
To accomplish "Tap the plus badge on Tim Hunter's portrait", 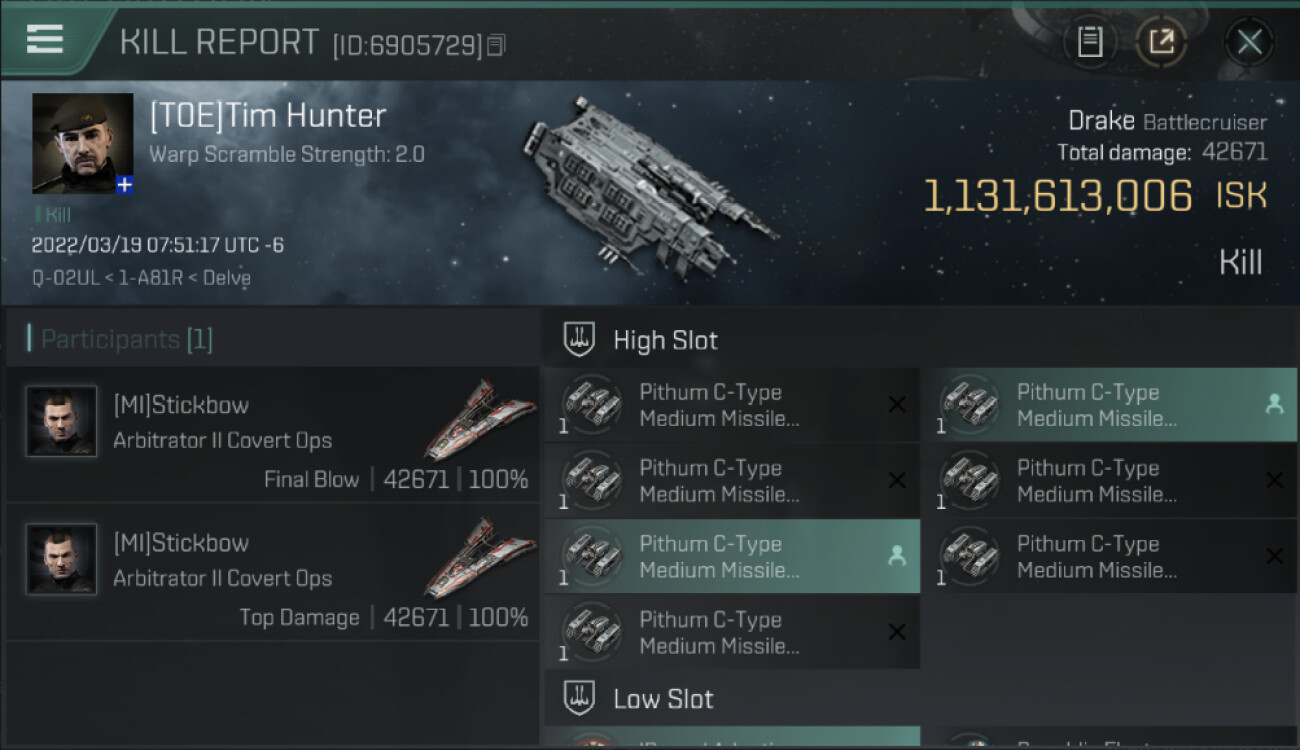I will point(124,185).
